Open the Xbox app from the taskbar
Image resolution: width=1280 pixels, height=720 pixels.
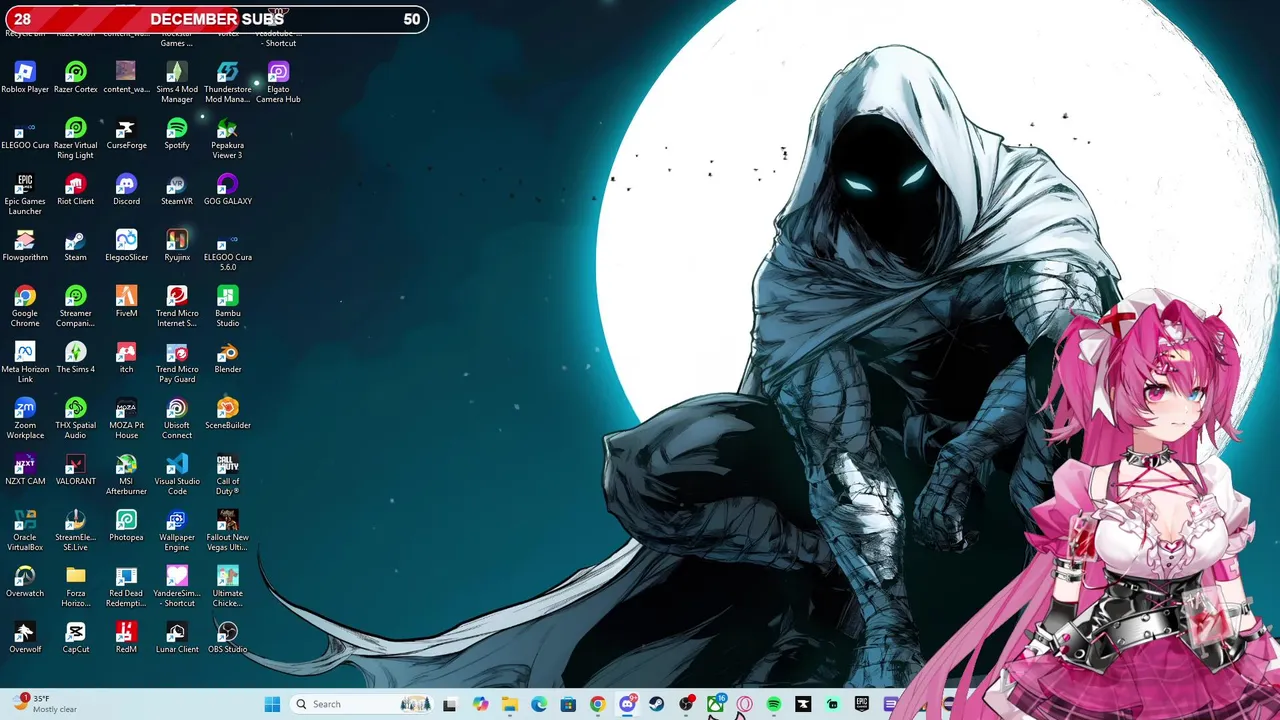click(x=716, y=704)
